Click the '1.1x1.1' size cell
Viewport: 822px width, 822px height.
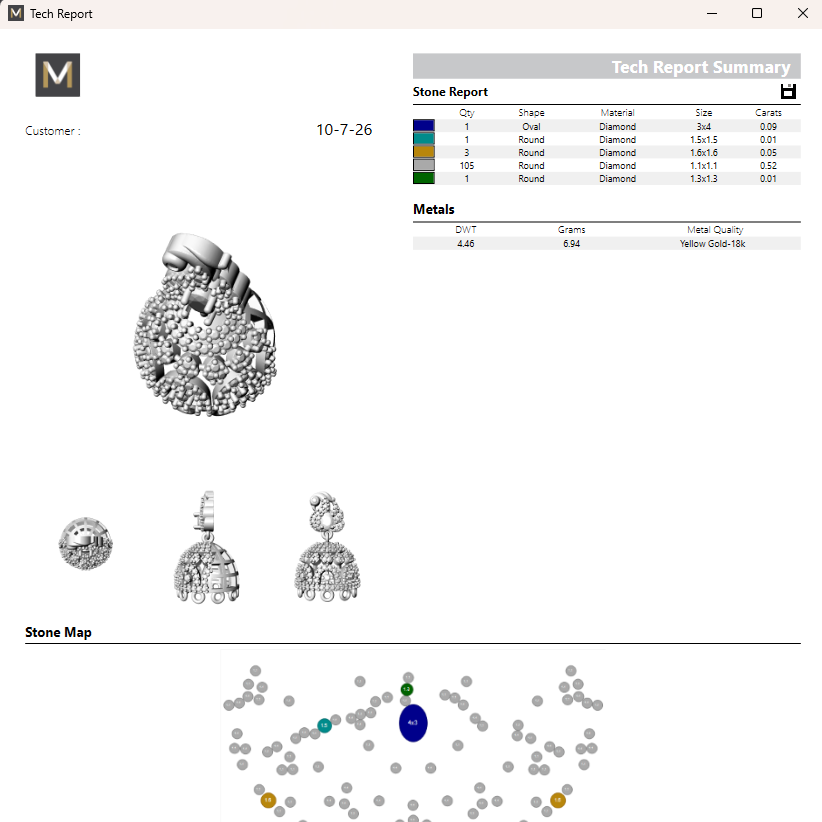[x=704, y=166]
